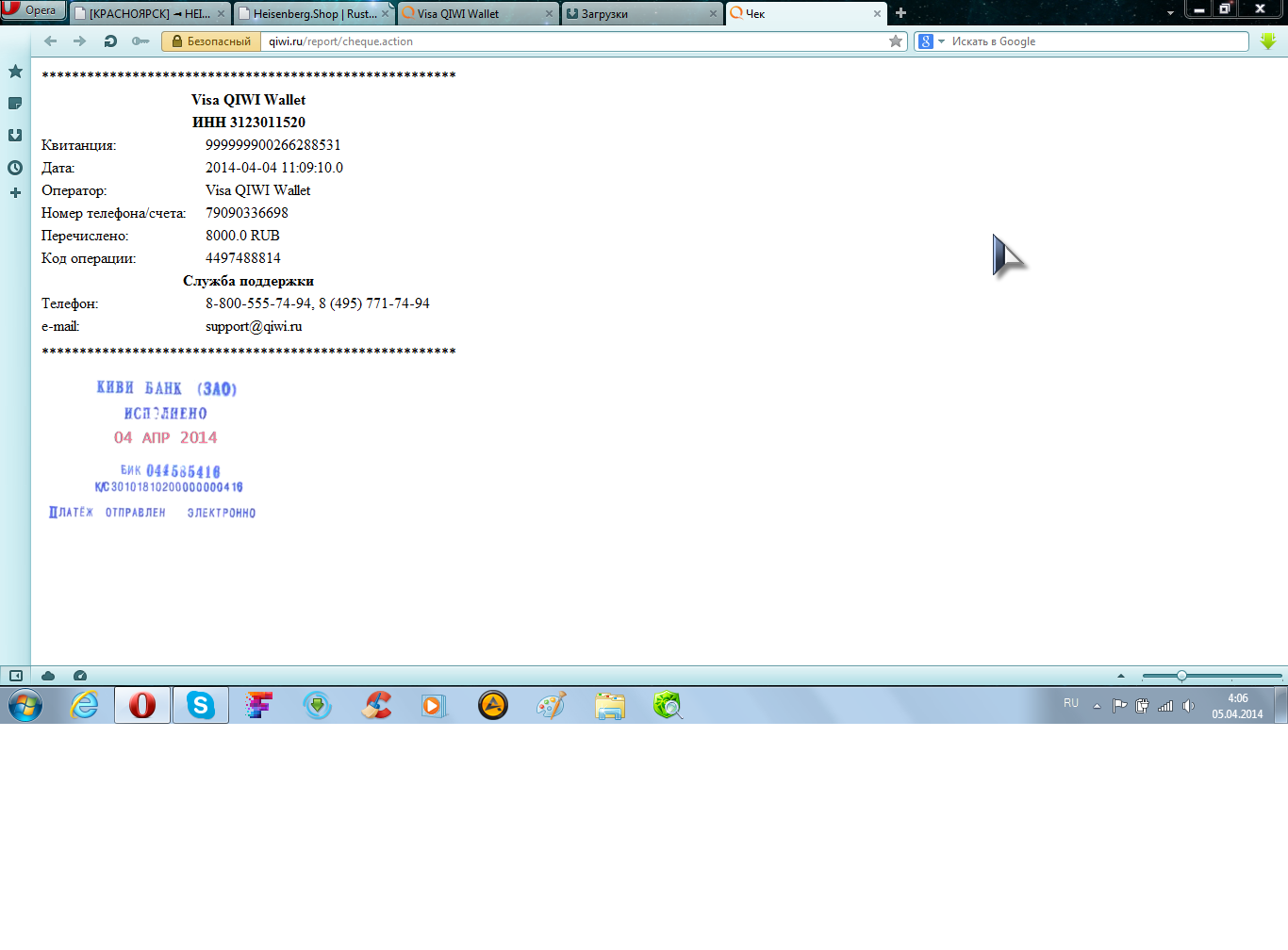Open Action Center flag icon
The width and height of the screenshot is (1288, 950).
click(1119, 705)
